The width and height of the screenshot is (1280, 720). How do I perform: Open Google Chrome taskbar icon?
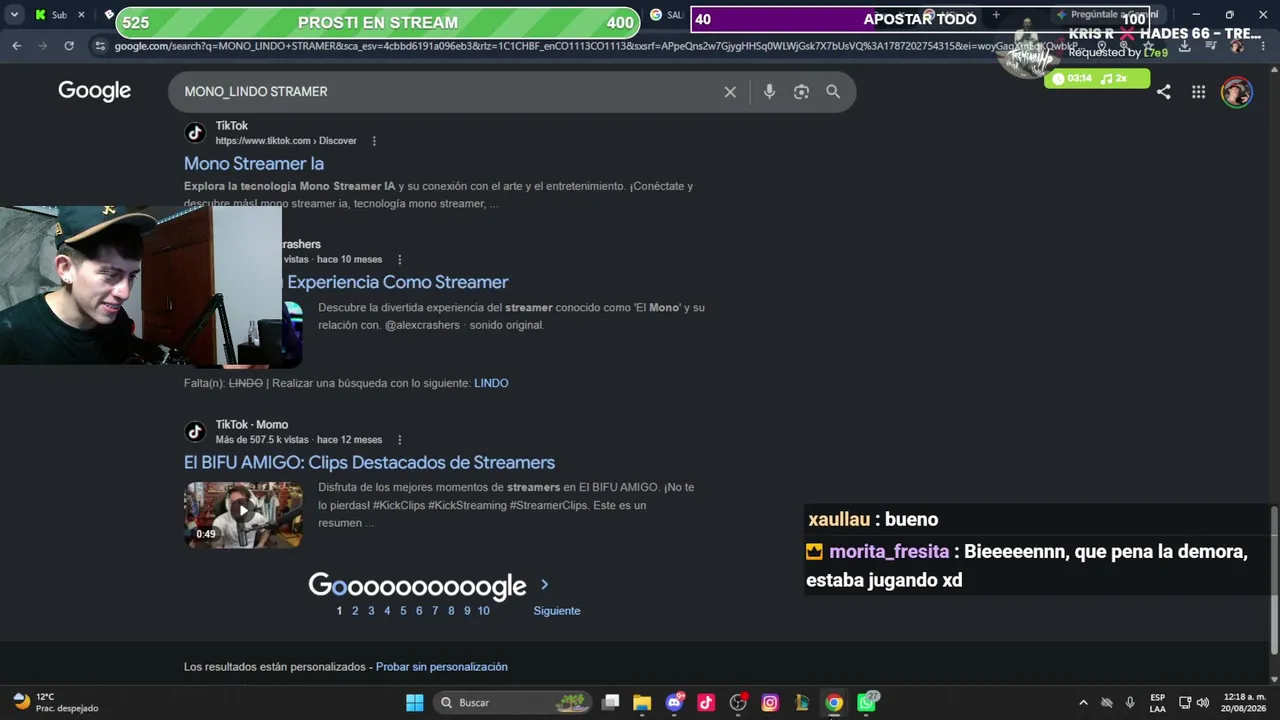[834, 703]
